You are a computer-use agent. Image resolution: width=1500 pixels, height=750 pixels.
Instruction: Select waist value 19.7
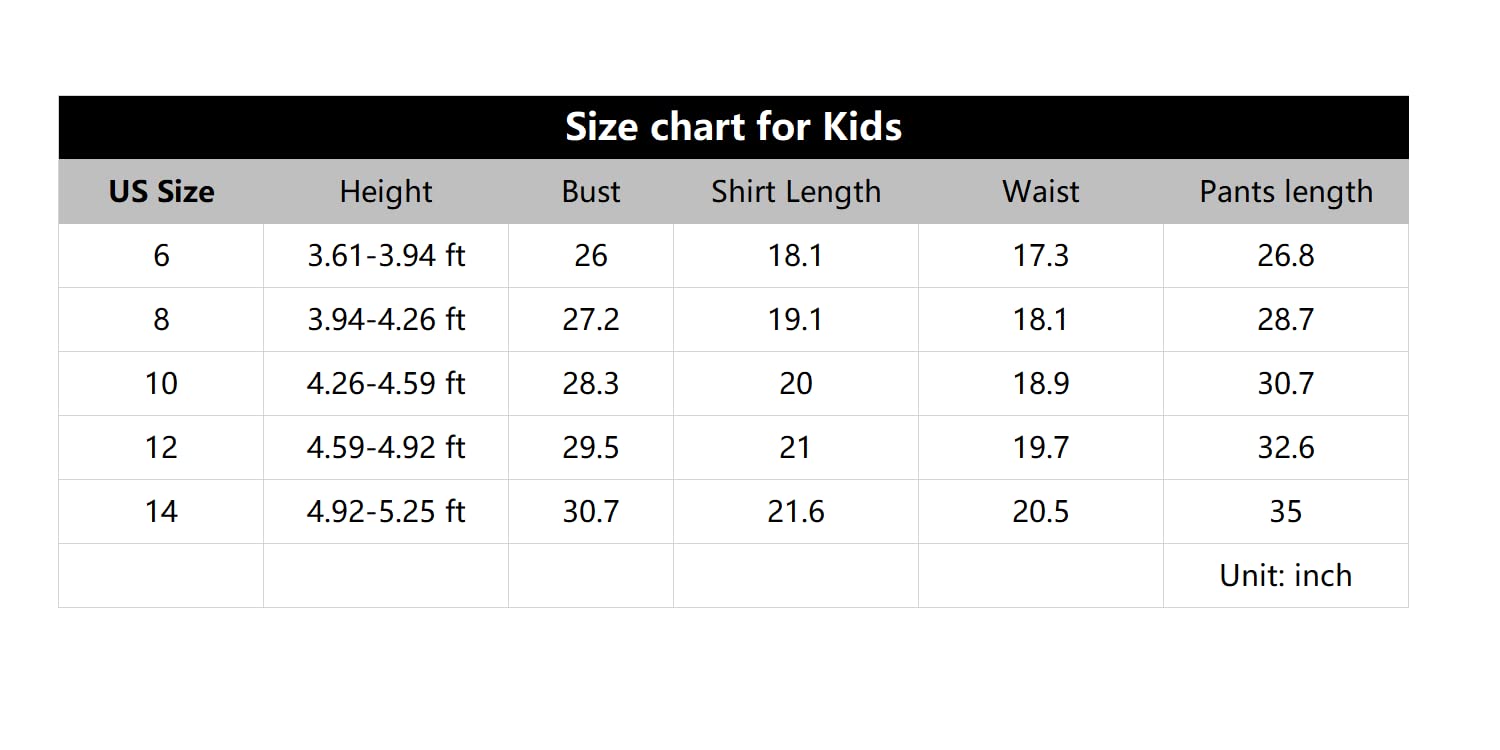[1041, 448]
